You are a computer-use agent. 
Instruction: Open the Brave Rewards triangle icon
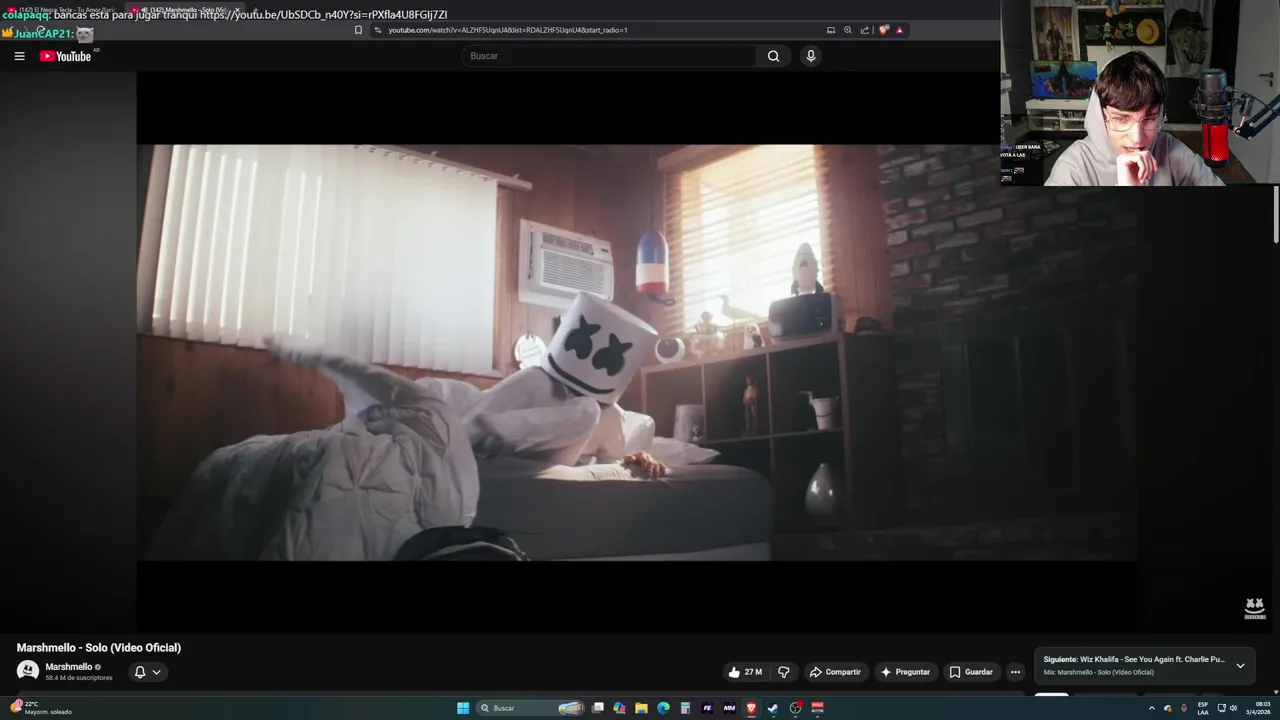click(x=900, y=30)
